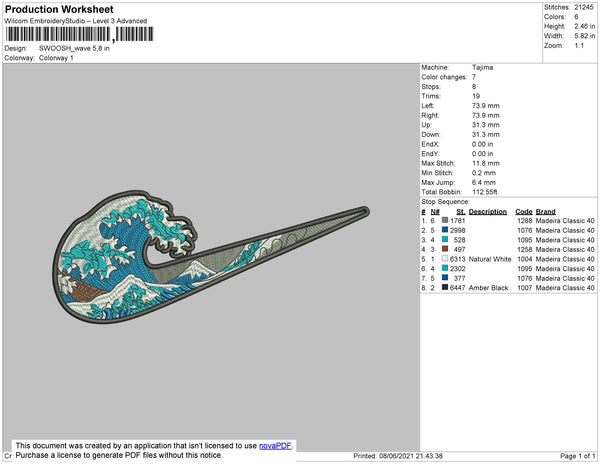Image resolution: width=600 pixels, height=464 pixels.
Task: Click the swoosh wave embroidery design preview
Action: point(211,257)
